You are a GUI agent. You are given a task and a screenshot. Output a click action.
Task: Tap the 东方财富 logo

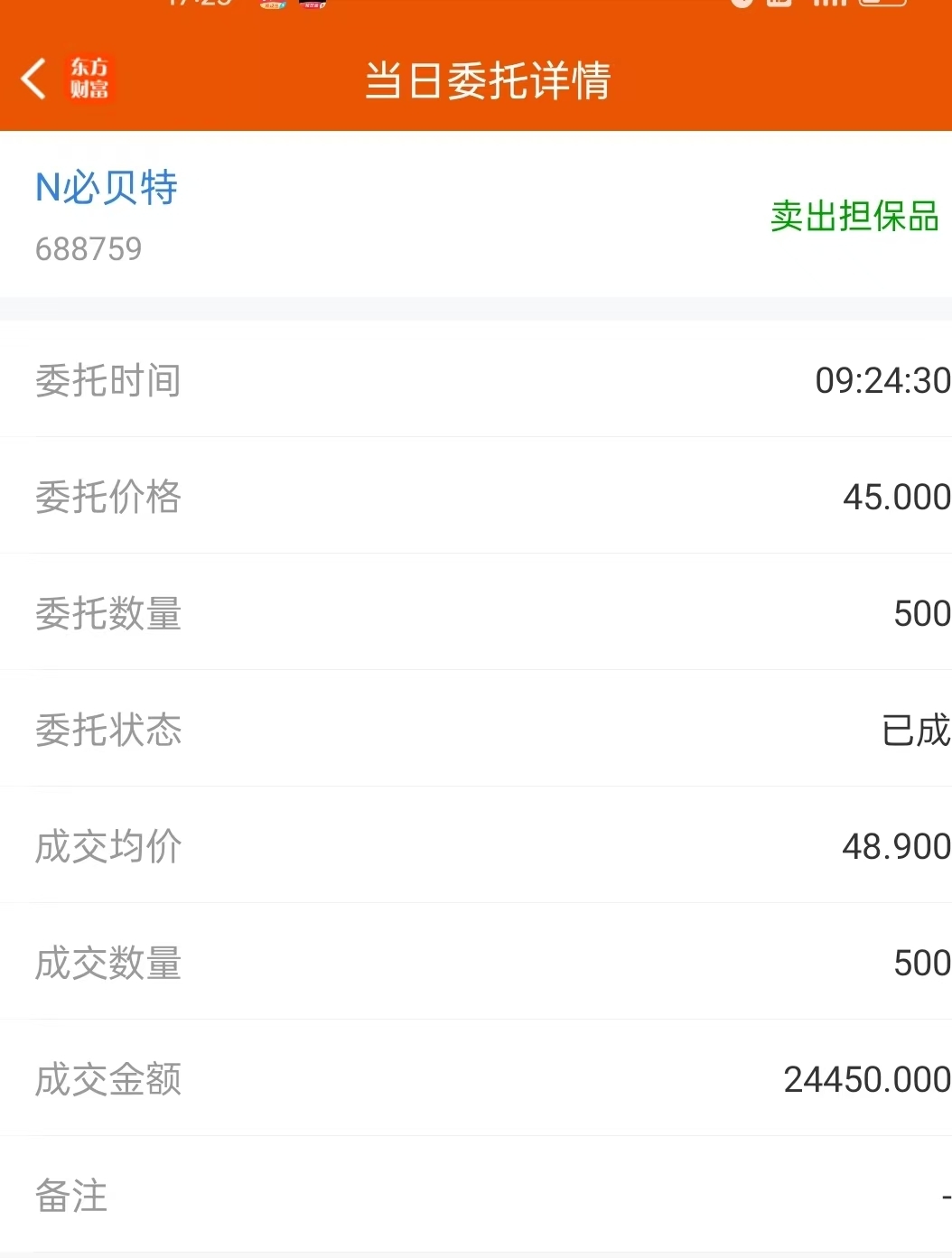89,79
